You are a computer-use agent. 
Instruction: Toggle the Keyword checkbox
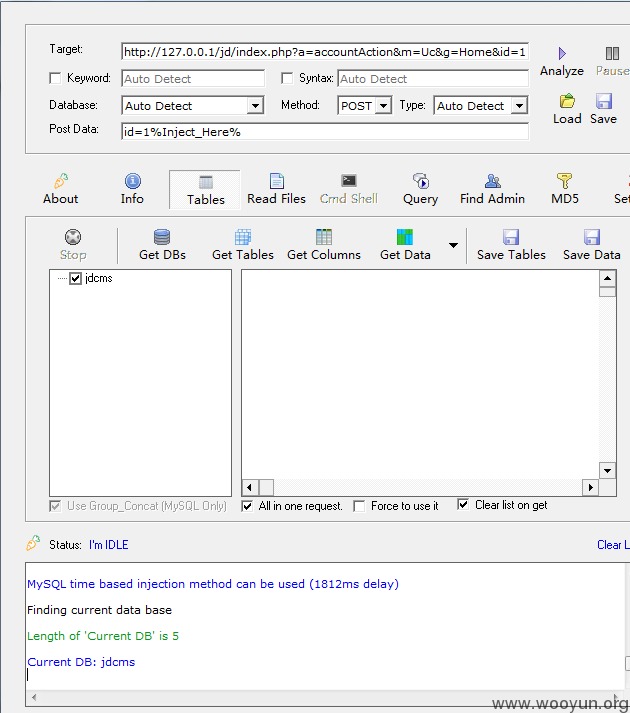pos(55,78)
